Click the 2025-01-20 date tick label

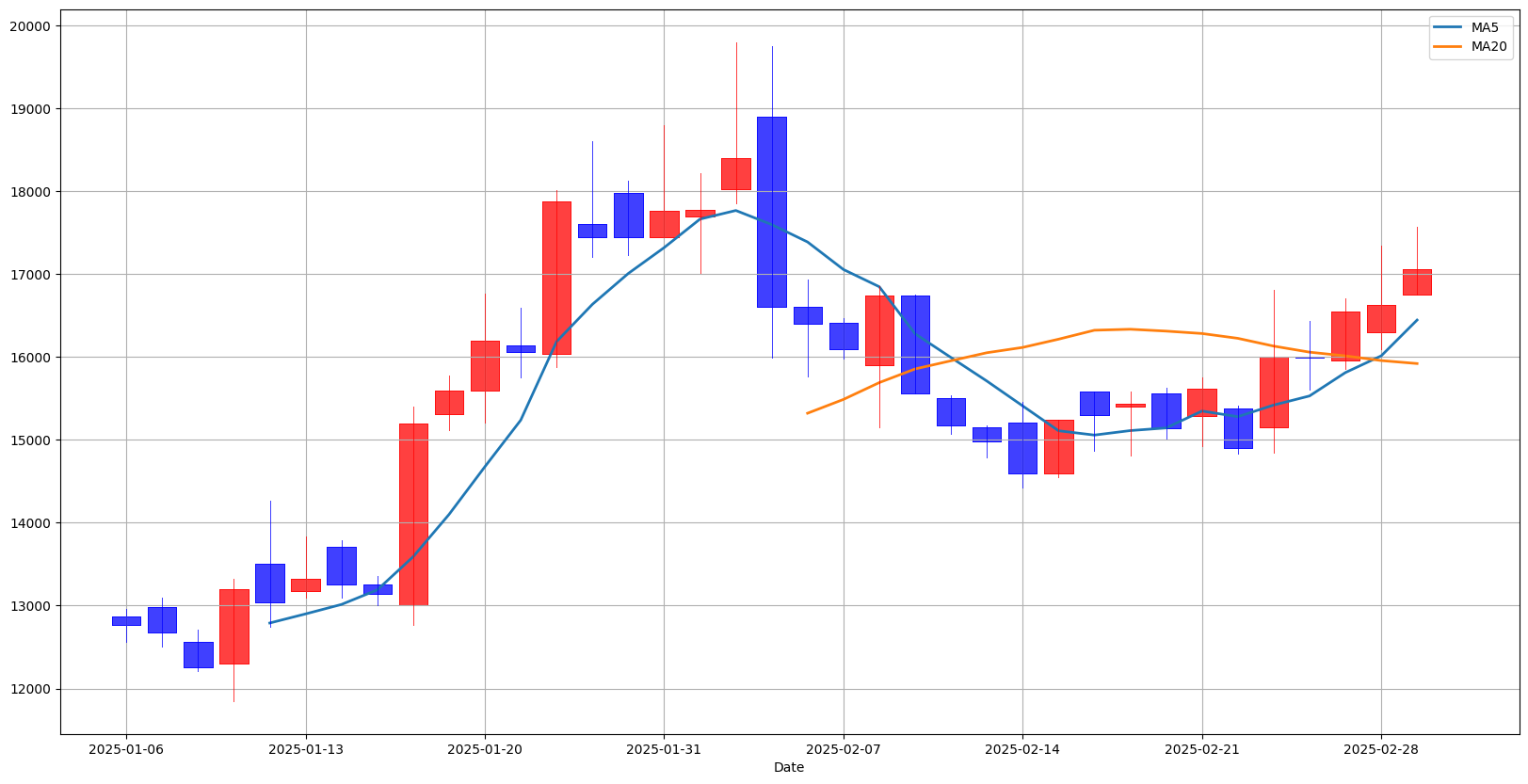tap(485, 749)
